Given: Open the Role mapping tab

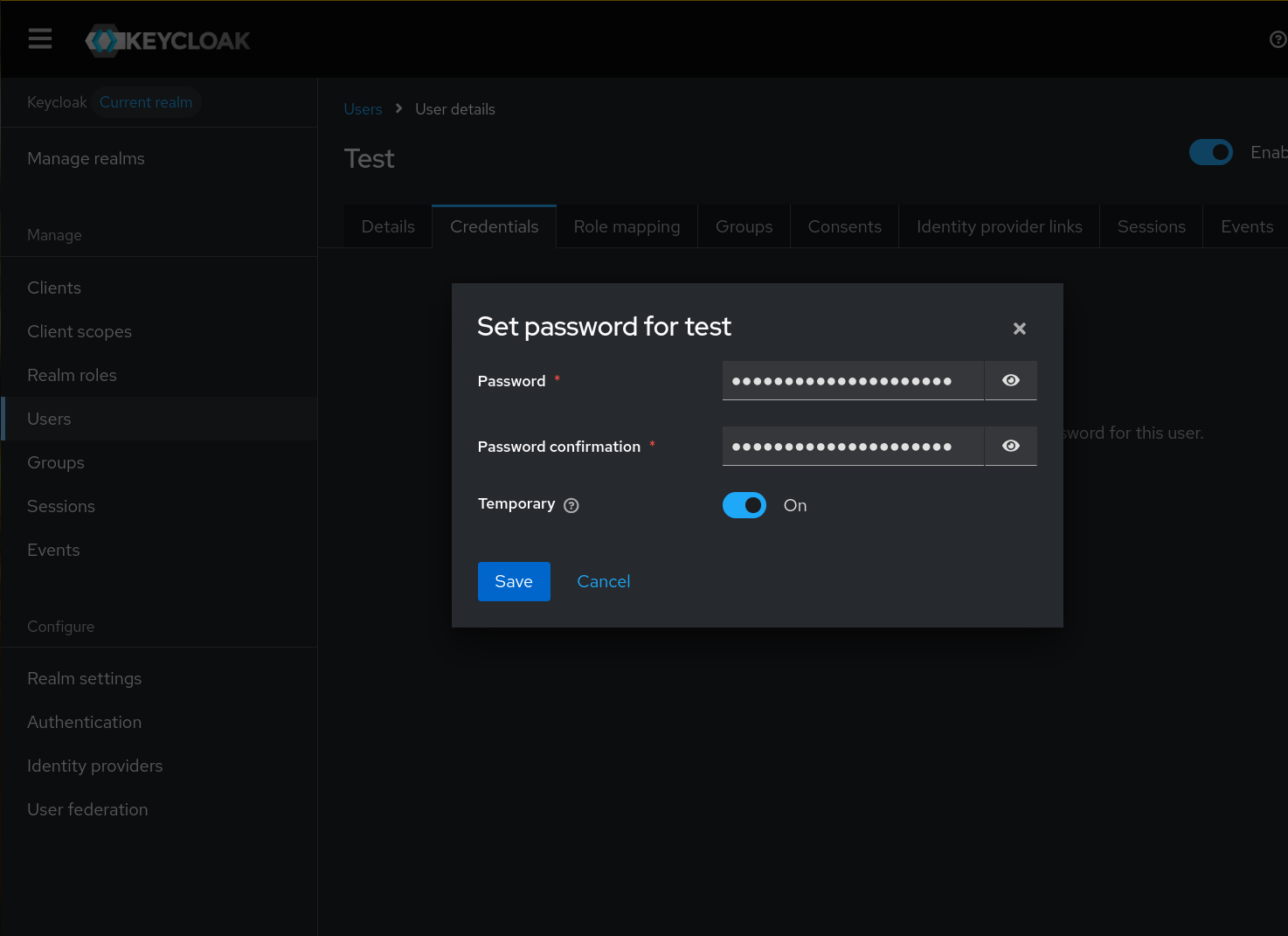Looking at the screenshot, I should [x=627, y=226].
